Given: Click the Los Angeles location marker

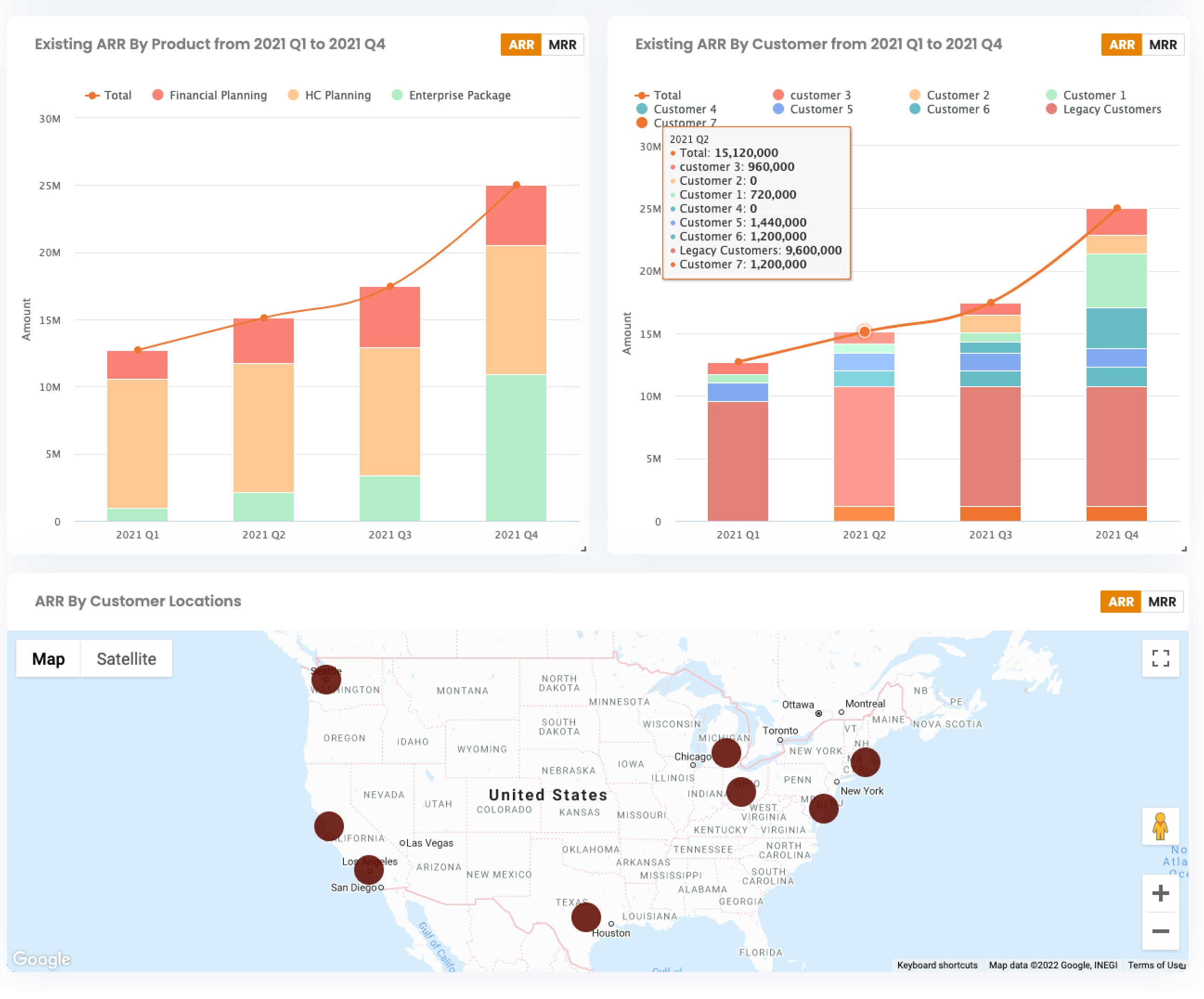Looking at the screenshot, I should 369,870.
